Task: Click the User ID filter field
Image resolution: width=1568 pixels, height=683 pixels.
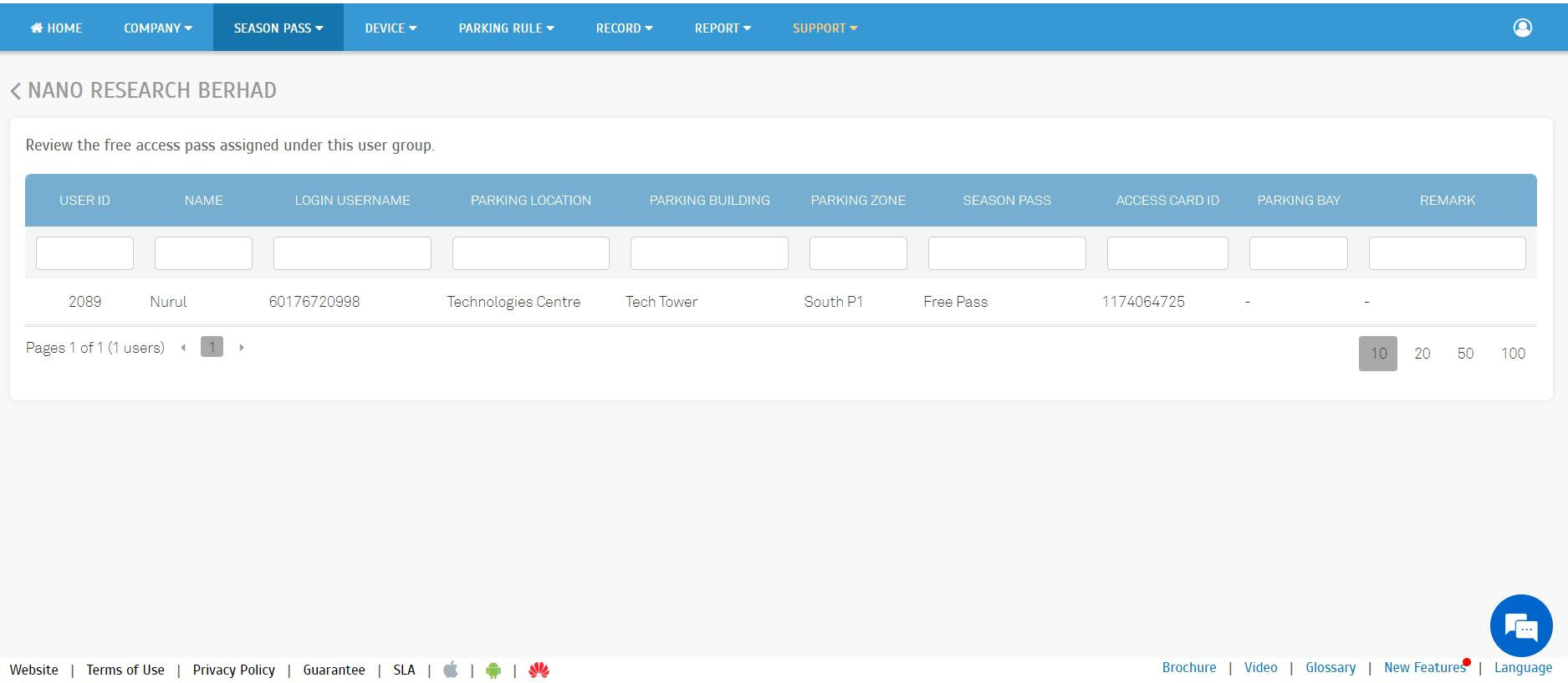Action: point(84,253)
